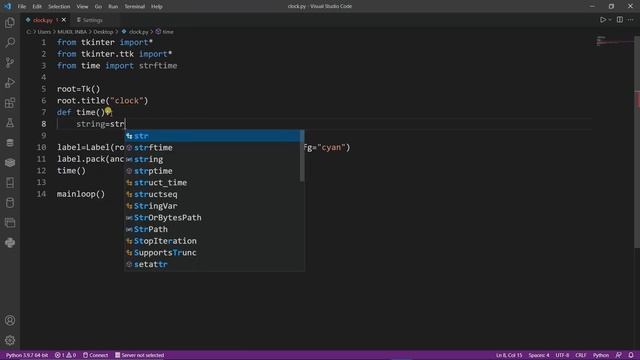Click the Split Editor icon

(x=620, y=20)
